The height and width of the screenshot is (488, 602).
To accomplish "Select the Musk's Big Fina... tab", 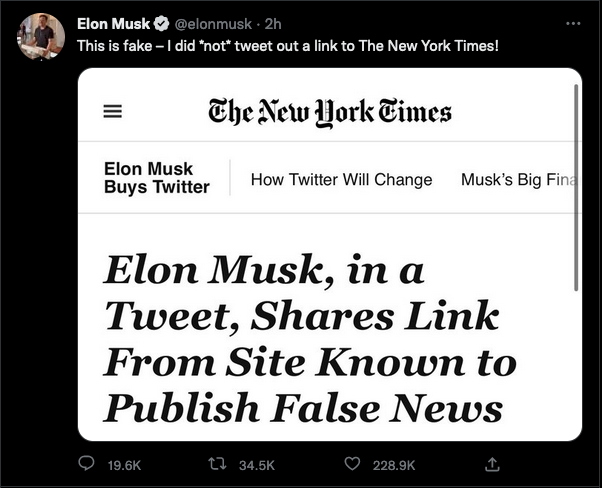I will [519, 179].
